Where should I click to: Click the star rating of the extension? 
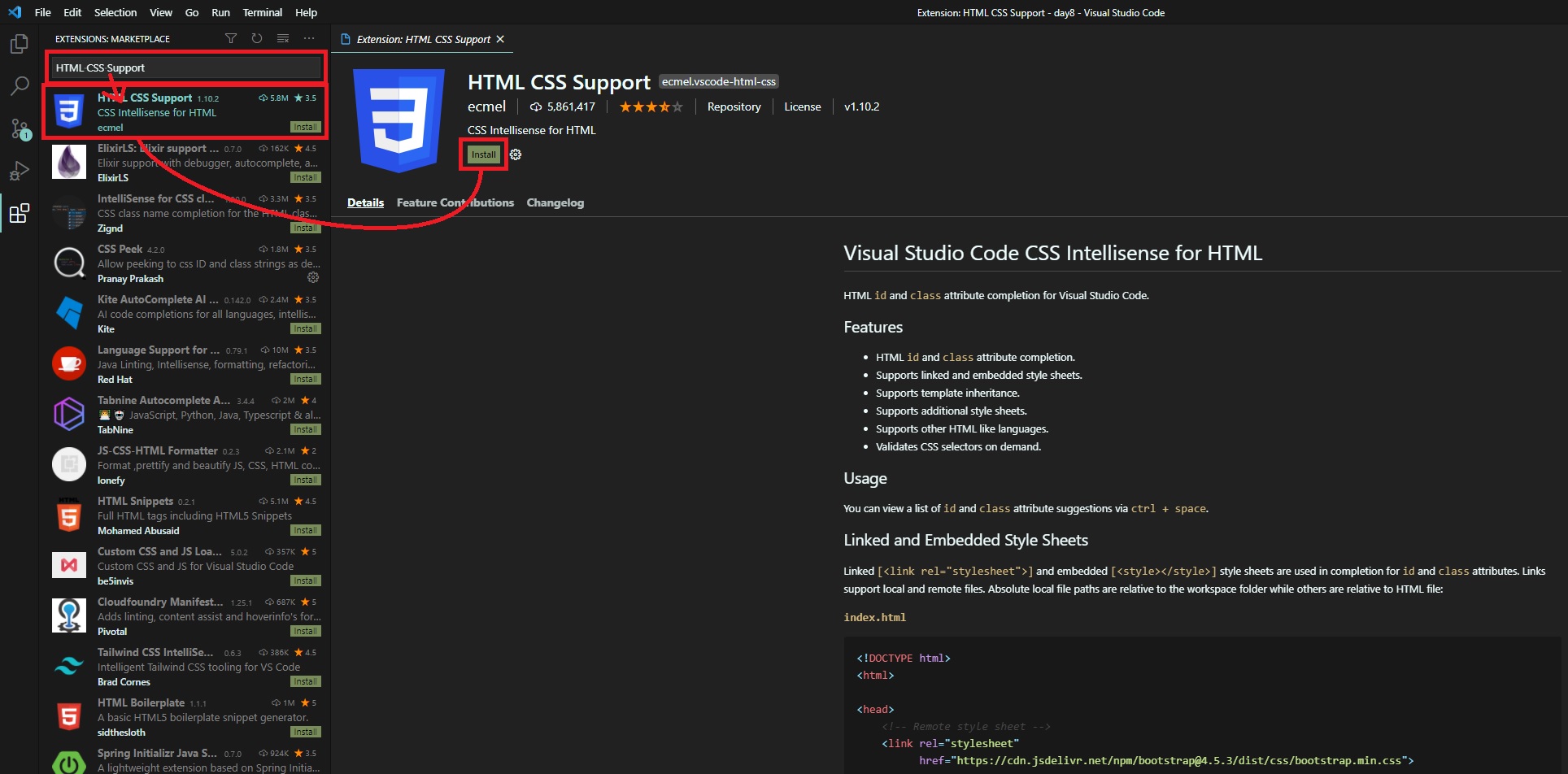(x=651, y=107)
